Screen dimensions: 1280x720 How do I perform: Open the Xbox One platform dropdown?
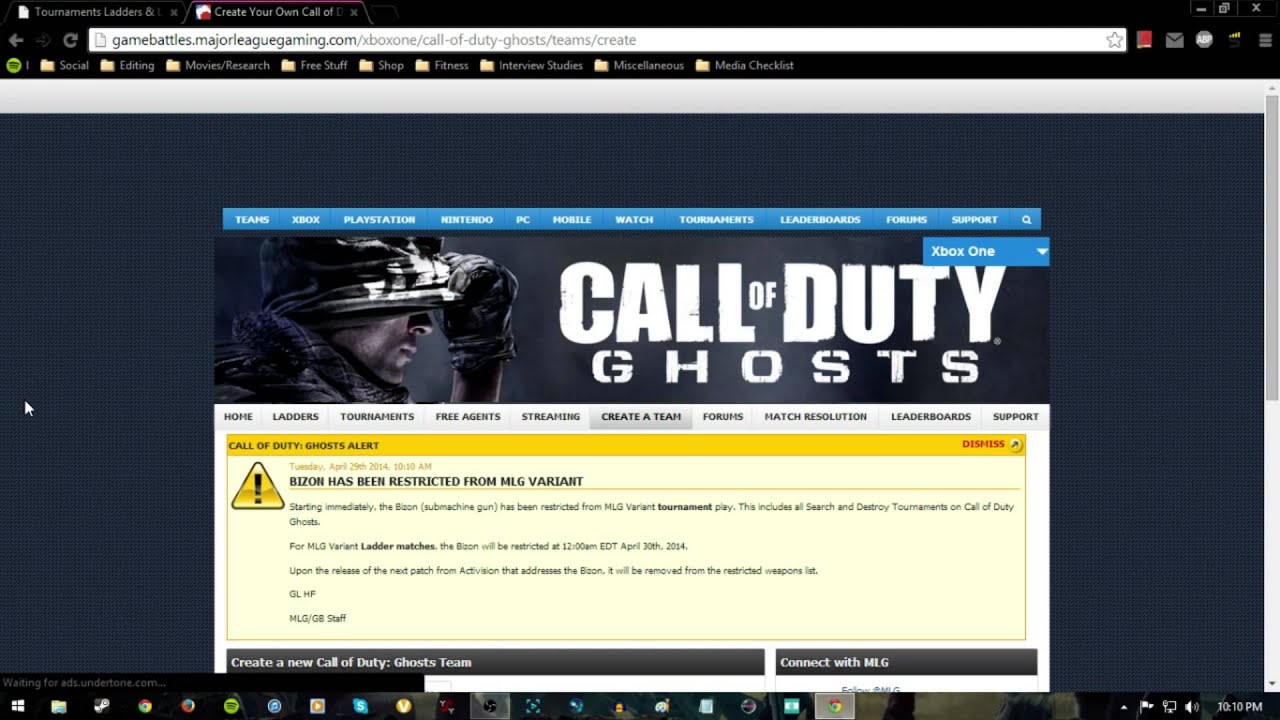coord(986,251)
